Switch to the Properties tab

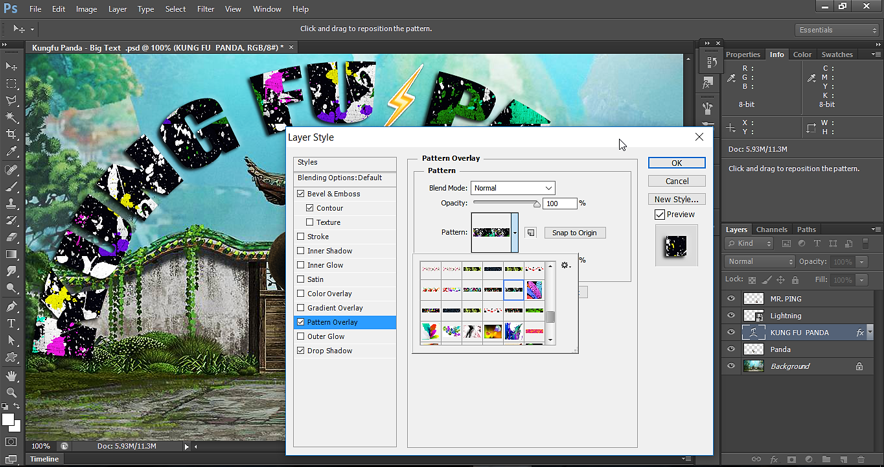[x=743, y=54]
